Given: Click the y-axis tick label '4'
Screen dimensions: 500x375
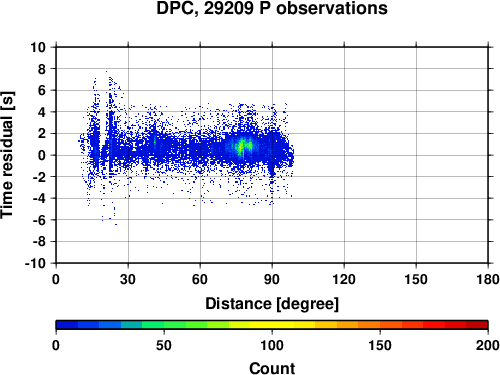Looking at the screenshot, I should point(42,112).
